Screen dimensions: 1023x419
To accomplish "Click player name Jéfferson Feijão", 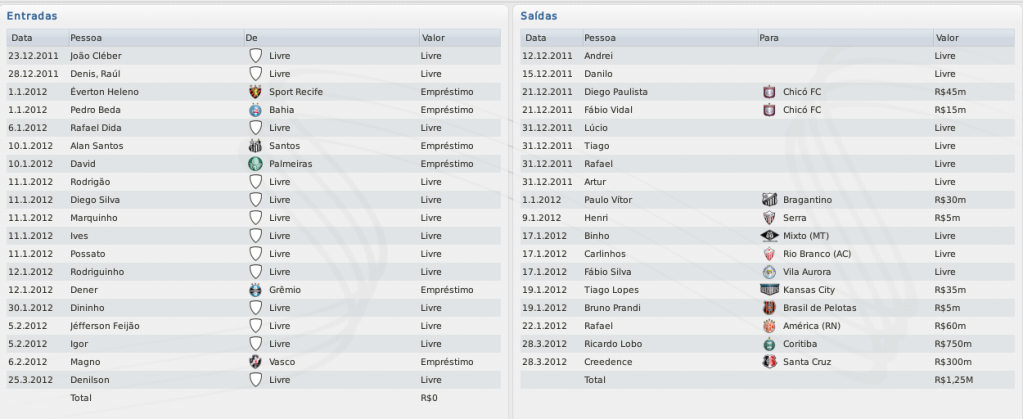I will tap(105, 326).
